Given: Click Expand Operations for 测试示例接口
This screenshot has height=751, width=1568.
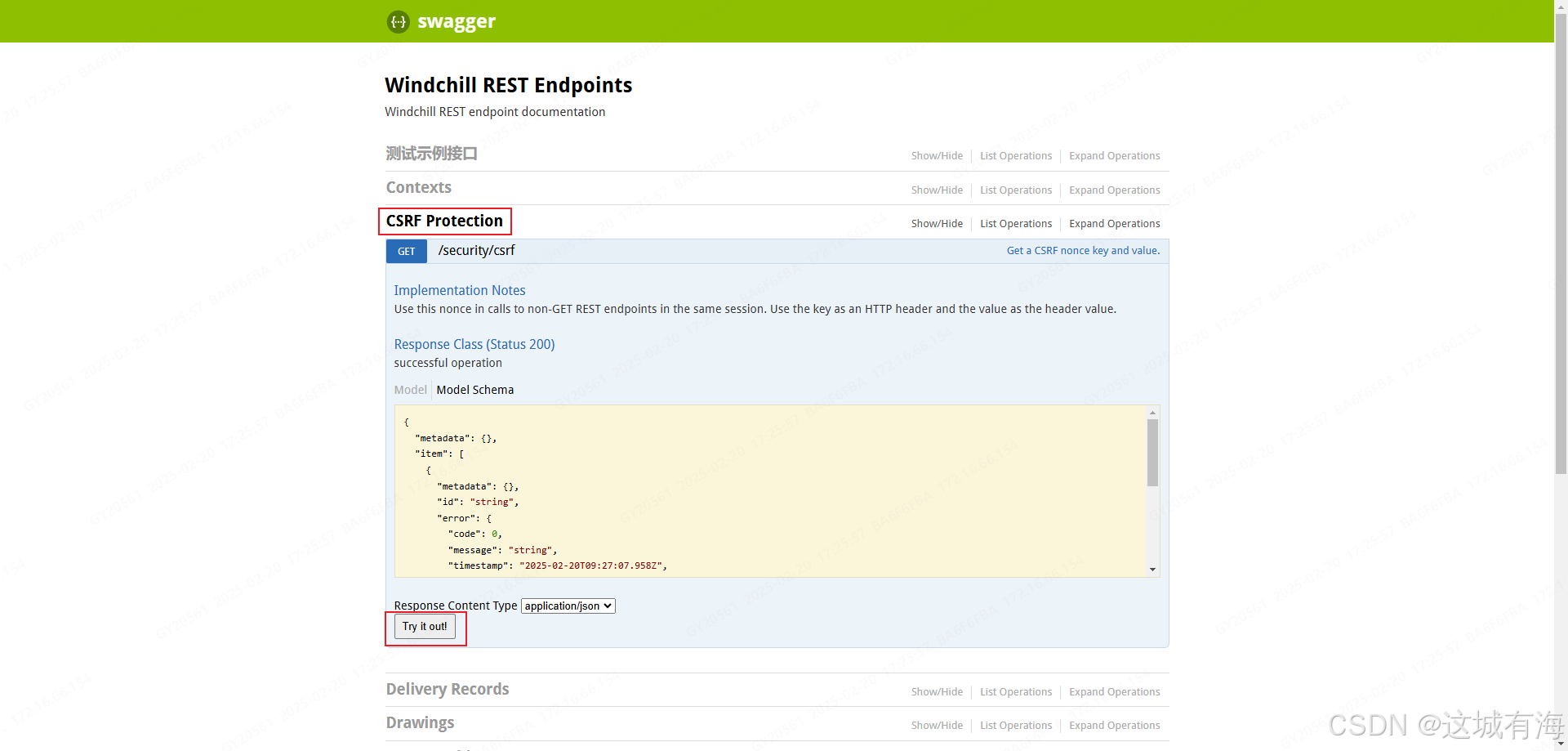Looking at the screenshot, I should [x=1115, y=156].
